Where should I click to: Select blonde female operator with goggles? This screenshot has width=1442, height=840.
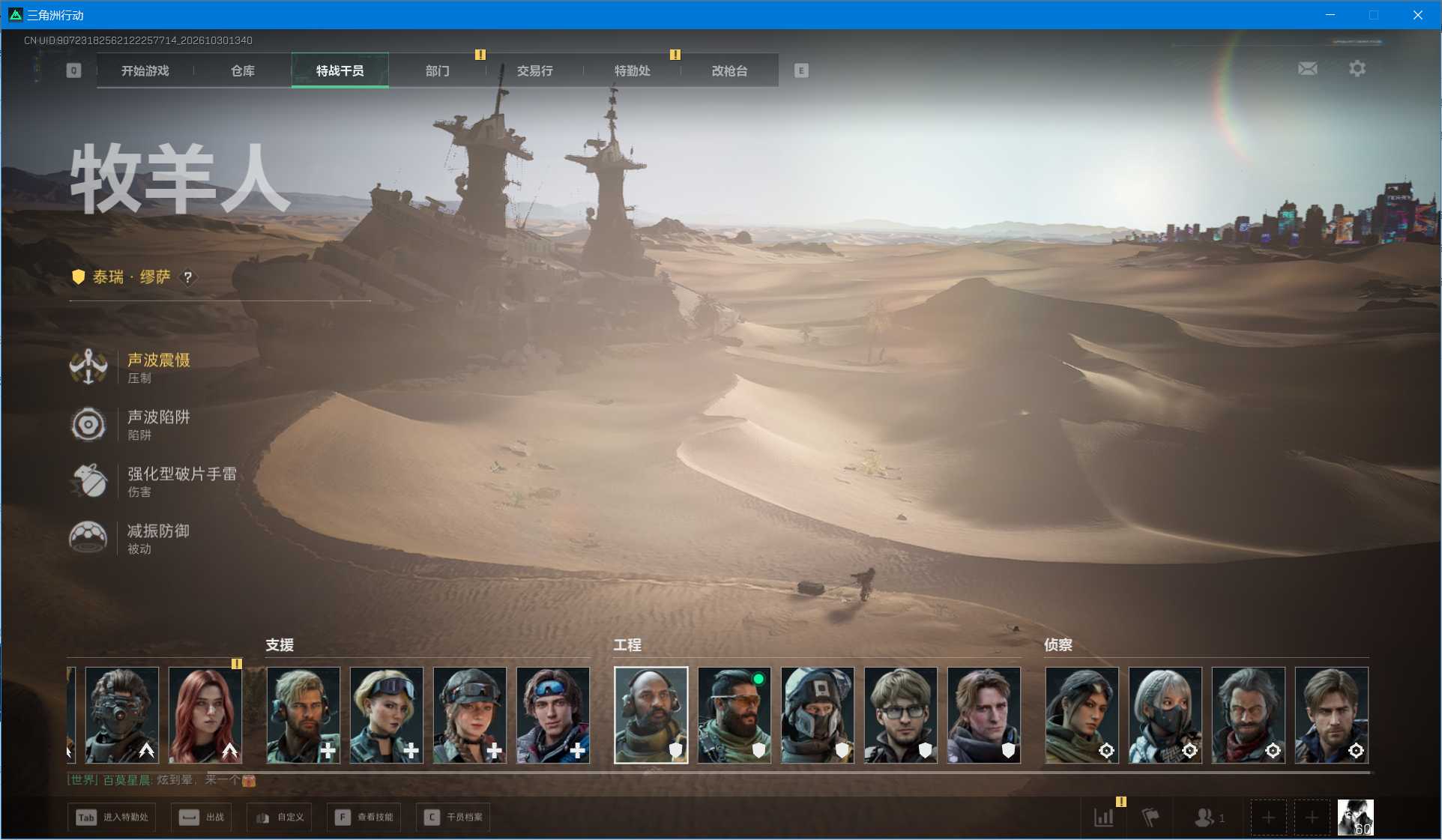coord(387,716)
